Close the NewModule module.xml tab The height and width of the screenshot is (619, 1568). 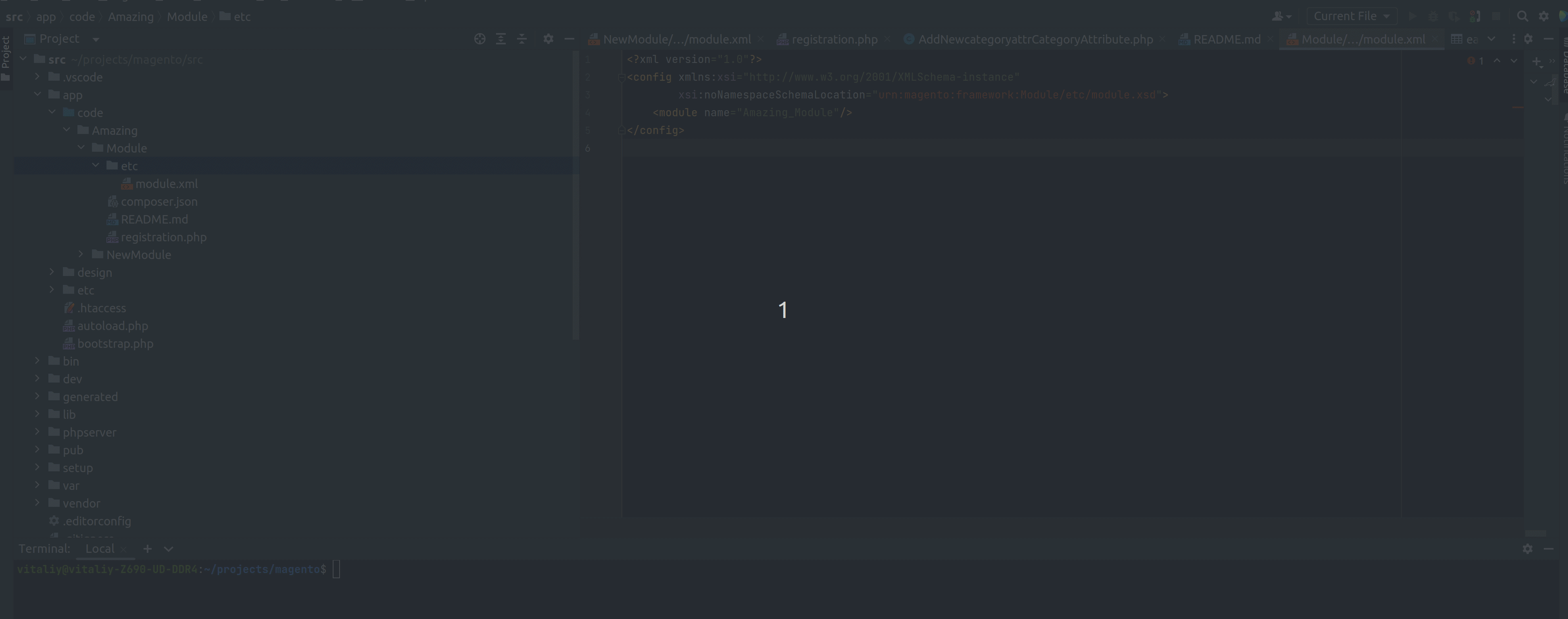(x=760, y=40)
